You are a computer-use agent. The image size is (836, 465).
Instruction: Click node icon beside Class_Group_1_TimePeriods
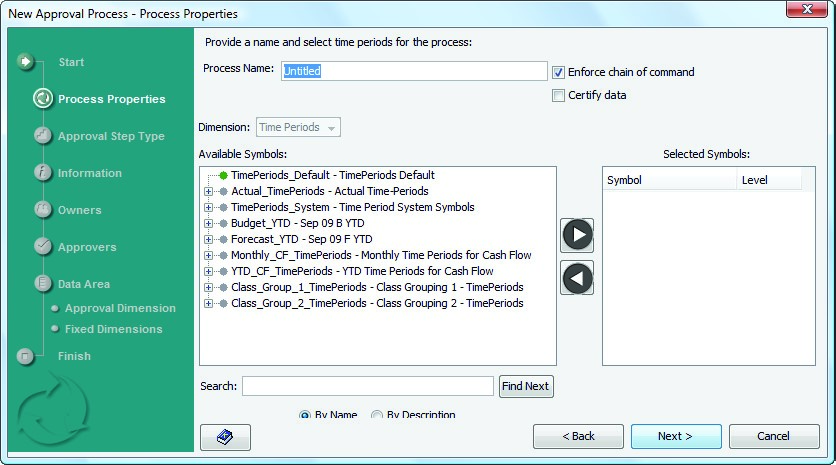pos(223,287)
